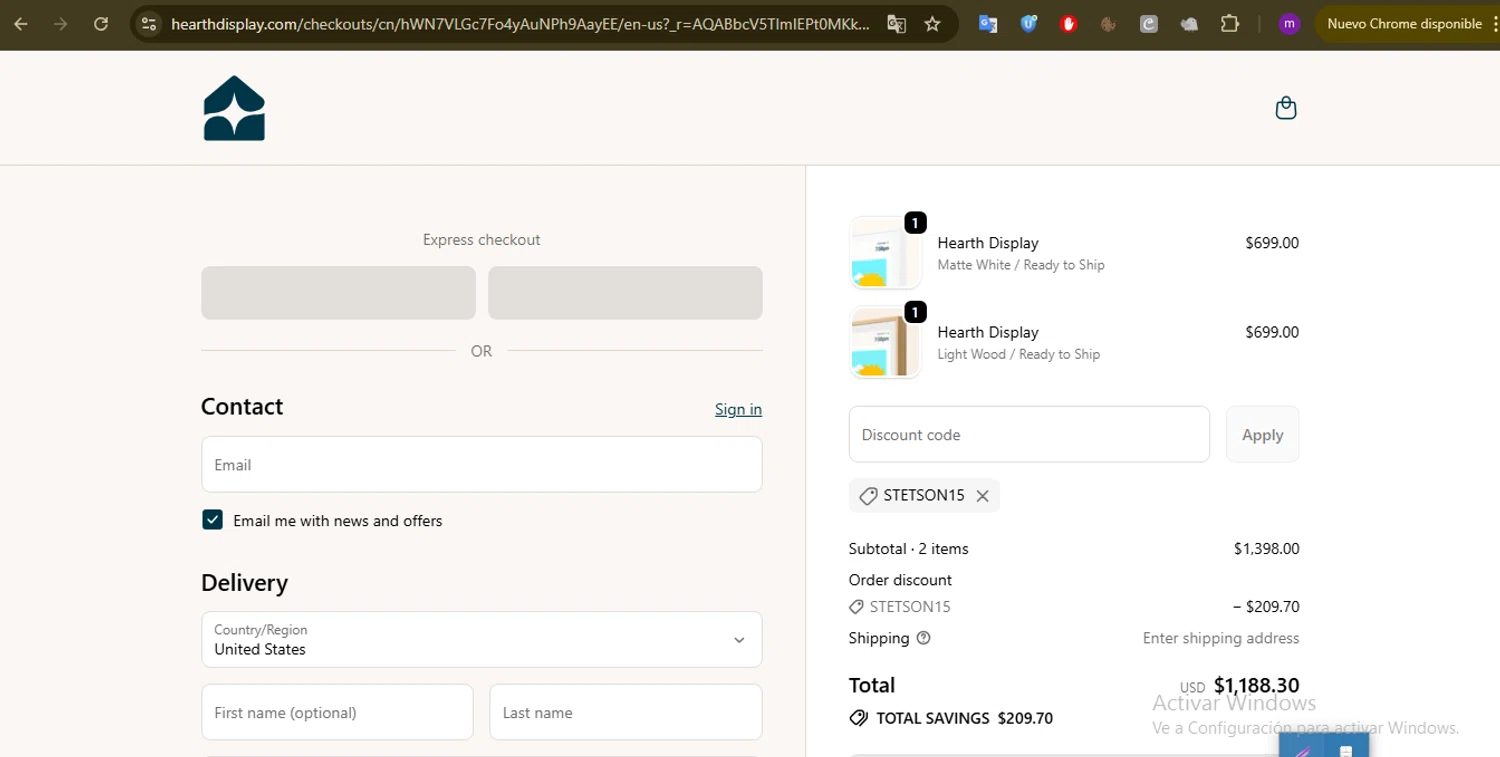Viewport: 1500px width, 757px height.
Task: Go back with browser back arrow
Action: point(20,24)
